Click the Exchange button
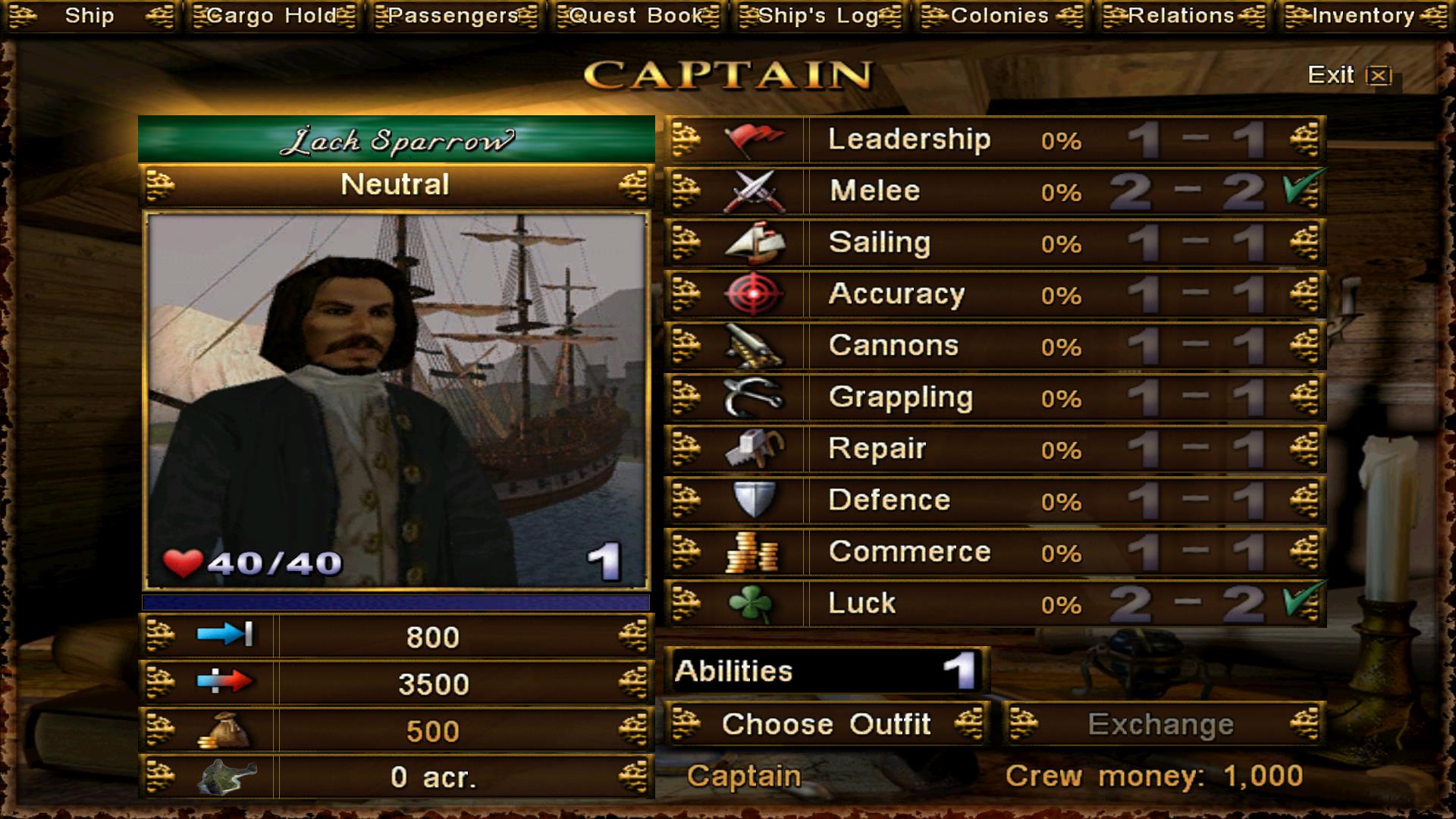 1162,724
